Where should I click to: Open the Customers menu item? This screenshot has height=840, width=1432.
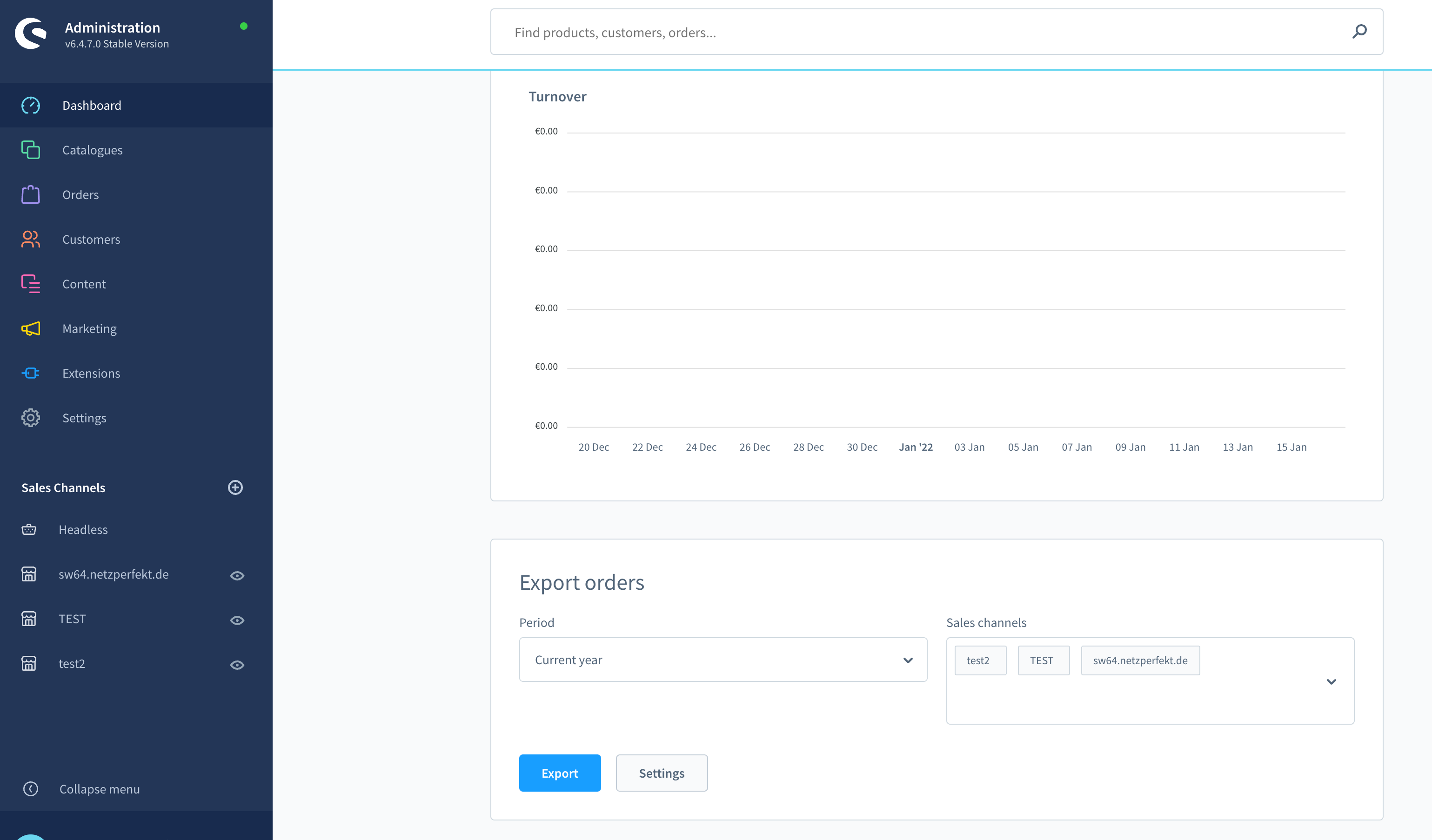click(136, 239)
